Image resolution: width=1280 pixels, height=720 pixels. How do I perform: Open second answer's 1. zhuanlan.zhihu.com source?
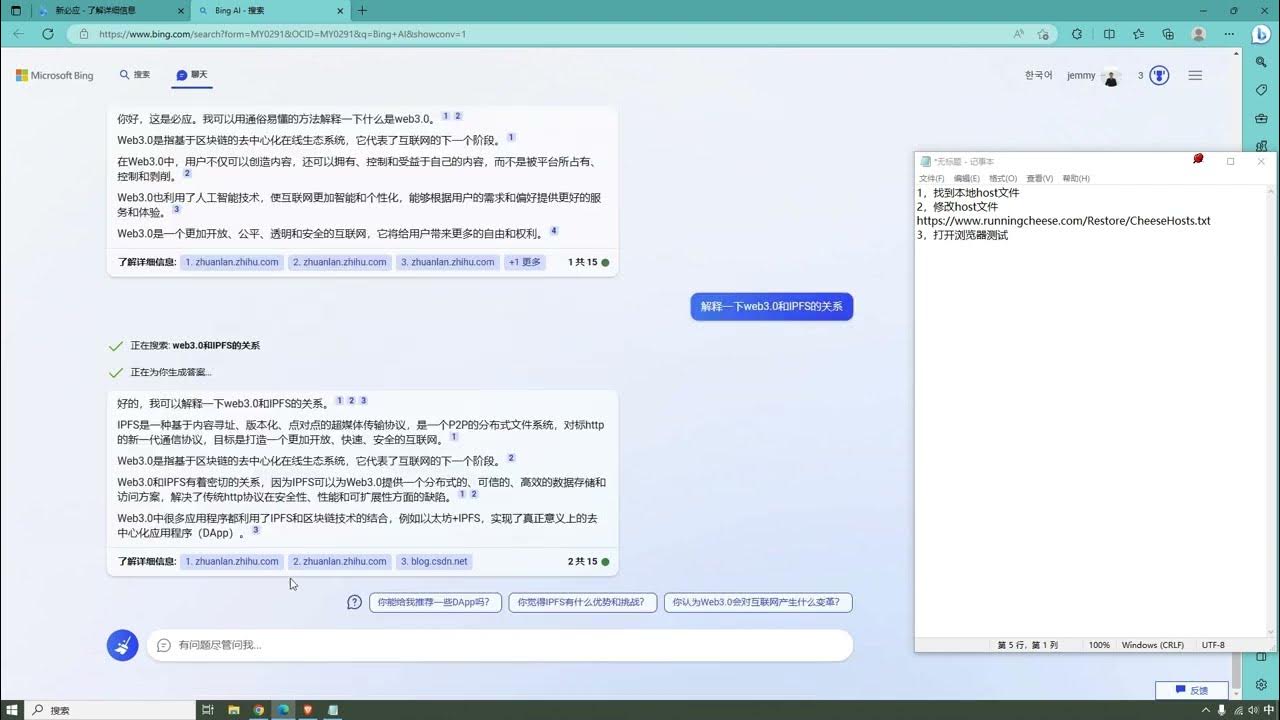click(232, 561)
